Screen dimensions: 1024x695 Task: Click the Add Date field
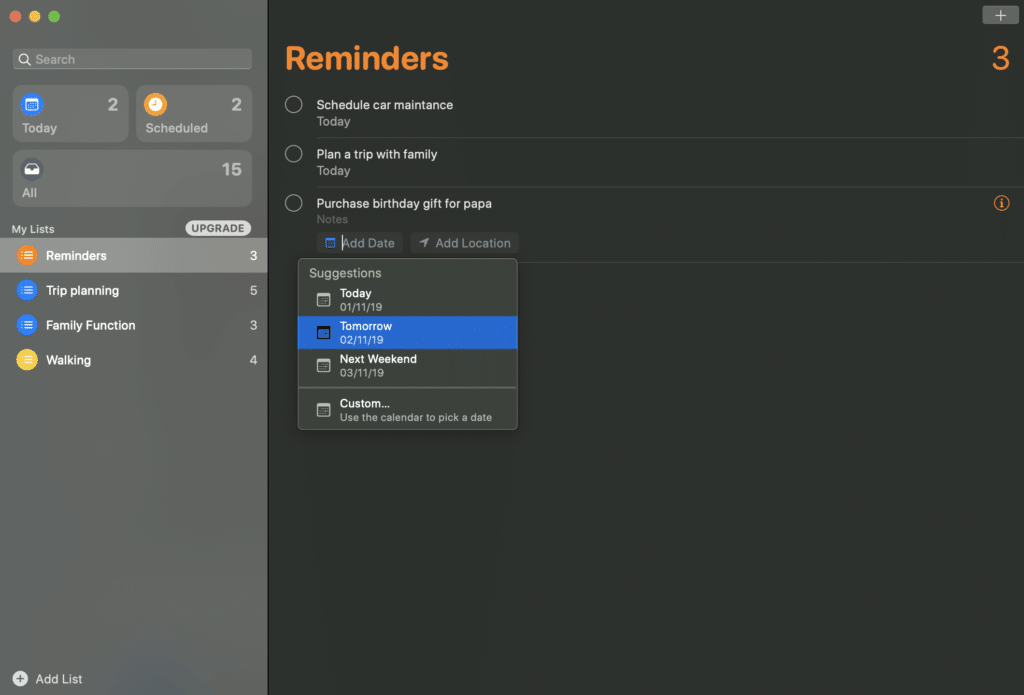click(360, 243)
